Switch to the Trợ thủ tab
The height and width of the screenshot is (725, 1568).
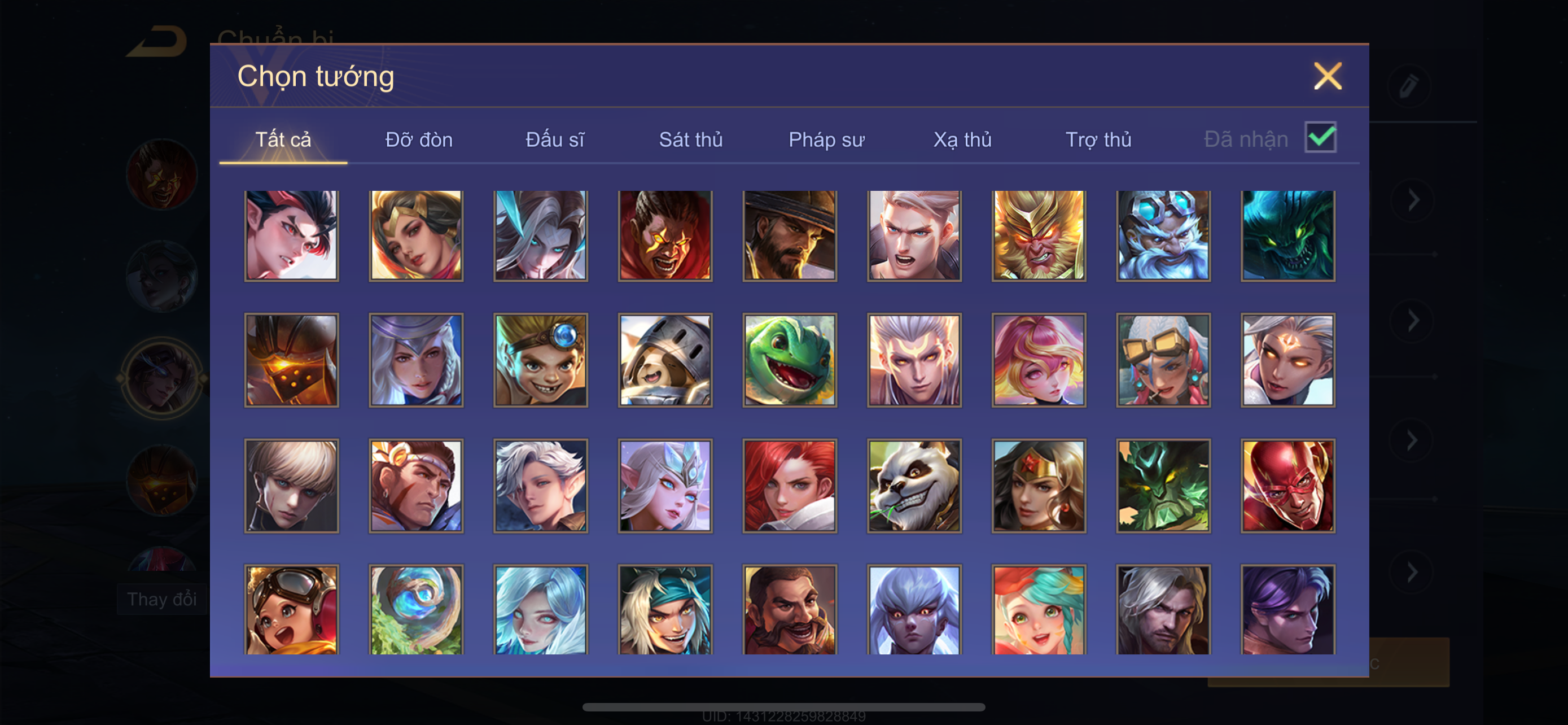(x=1098, y=139)
